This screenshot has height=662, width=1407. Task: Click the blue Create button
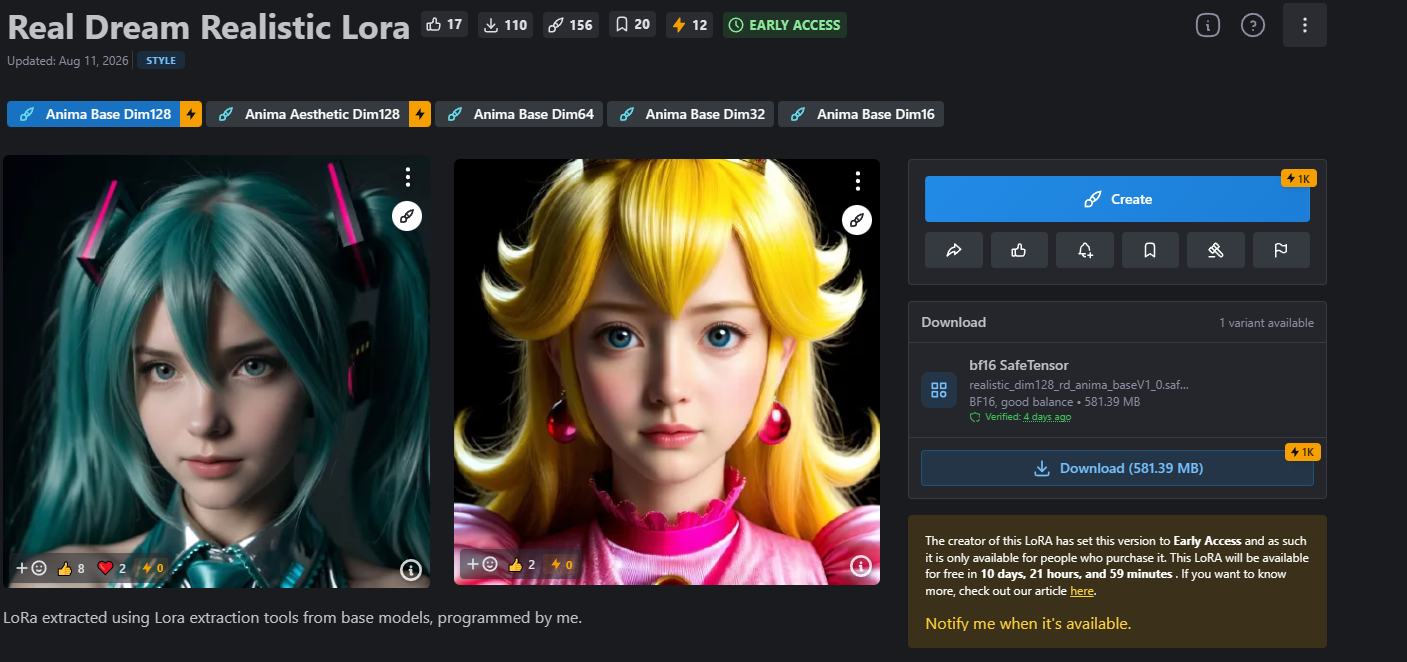(1117, 199)
